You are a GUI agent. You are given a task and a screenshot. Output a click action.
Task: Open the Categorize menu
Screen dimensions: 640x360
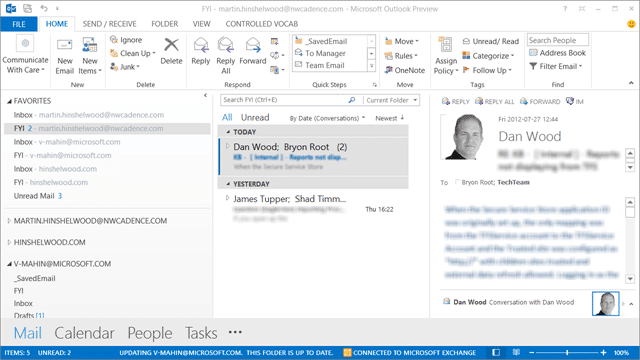click(x=488, y=56)
